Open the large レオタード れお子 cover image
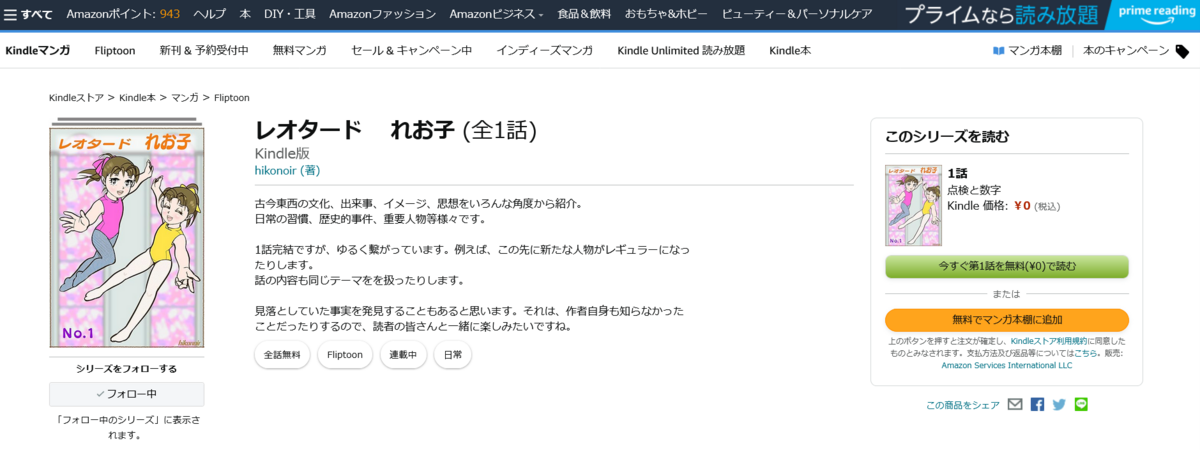 click(x=127, y=238)
